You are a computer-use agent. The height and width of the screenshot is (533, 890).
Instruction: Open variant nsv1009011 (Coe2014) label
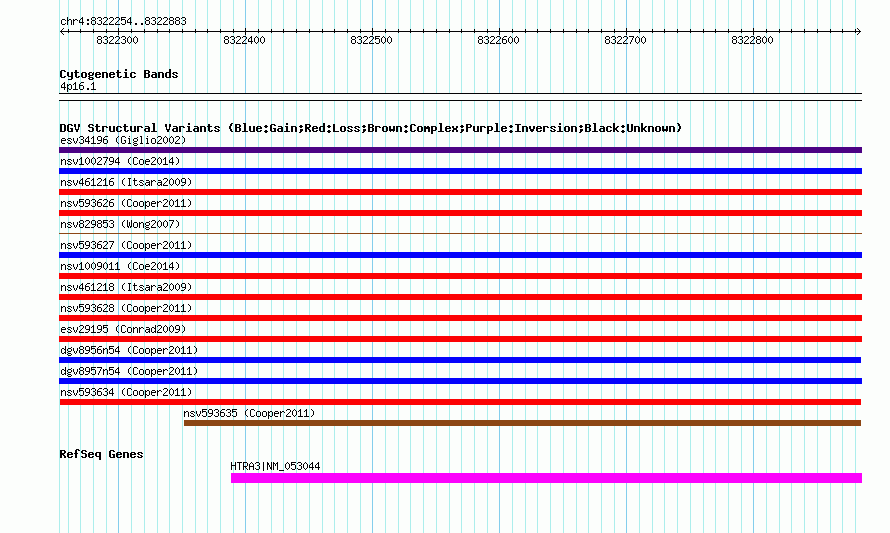pyautogui.click(x=120, y=266)
